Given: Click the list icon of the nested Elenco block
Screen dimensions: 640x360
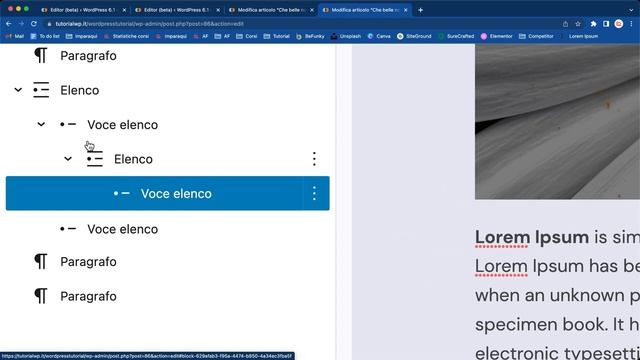Looking at the screenshot, I should 95,159.
